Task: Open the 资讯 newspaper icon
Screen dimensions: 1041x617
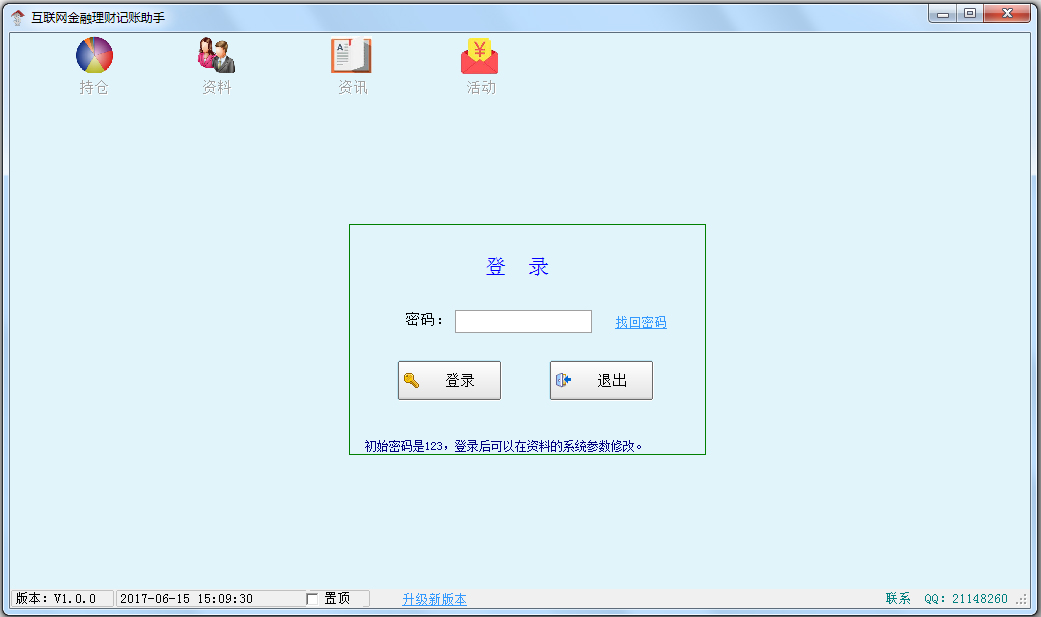Action: click(x=351, y=55)
